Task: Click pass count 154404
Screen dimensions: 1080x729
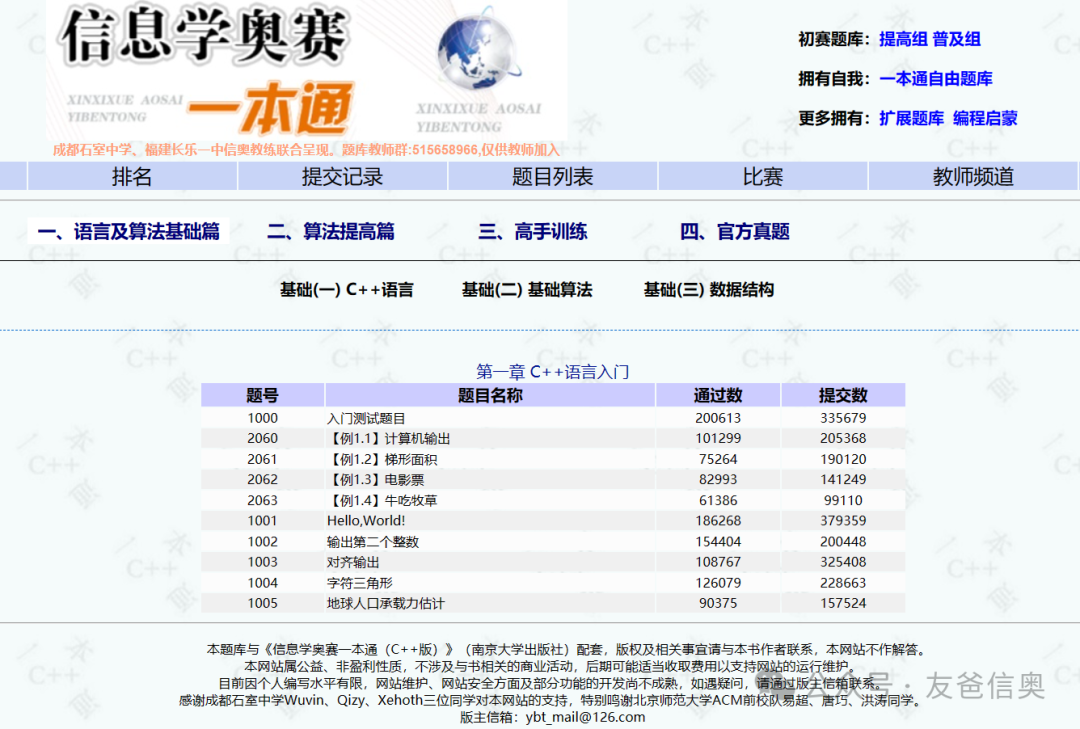Action: (x=718, y=542)
